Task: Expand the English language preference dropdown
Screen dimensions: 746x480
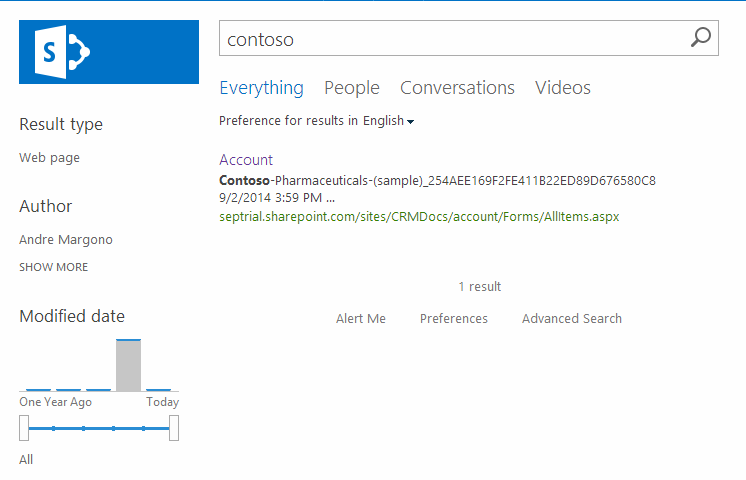Action: click(x=388, y=121)
